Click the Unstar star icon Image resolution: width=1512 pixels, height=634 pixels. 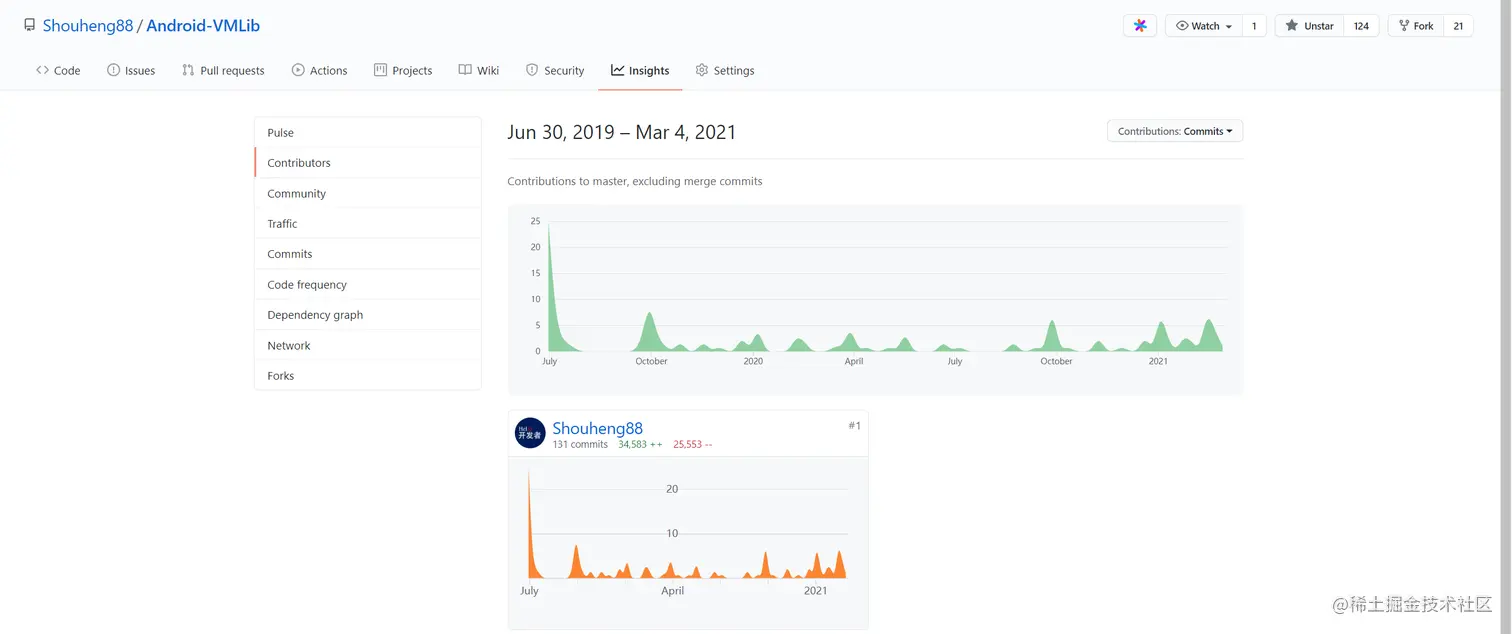point(1292,26)
